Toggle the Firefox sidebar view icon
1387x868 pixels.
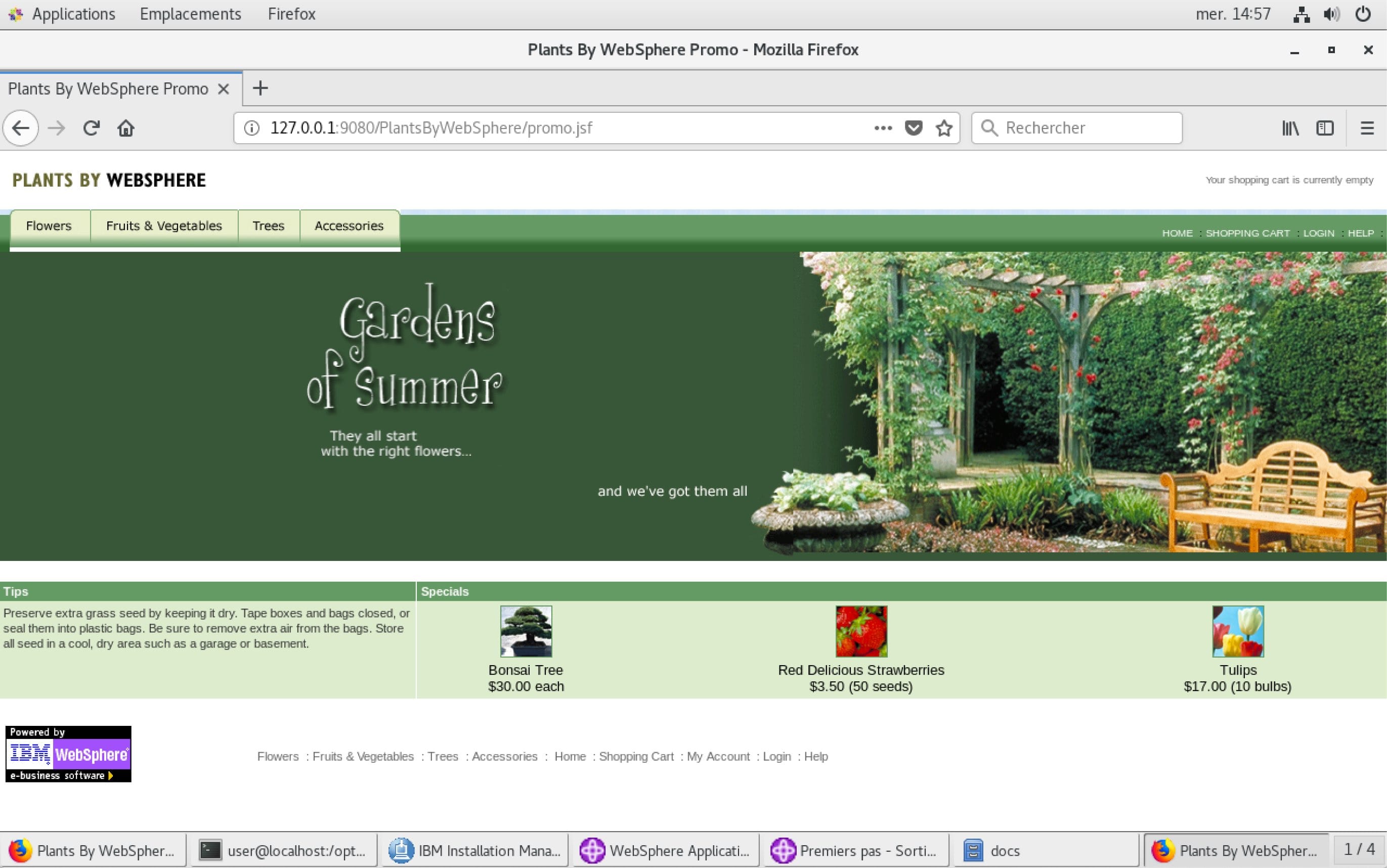click(x=1324, y=127)
